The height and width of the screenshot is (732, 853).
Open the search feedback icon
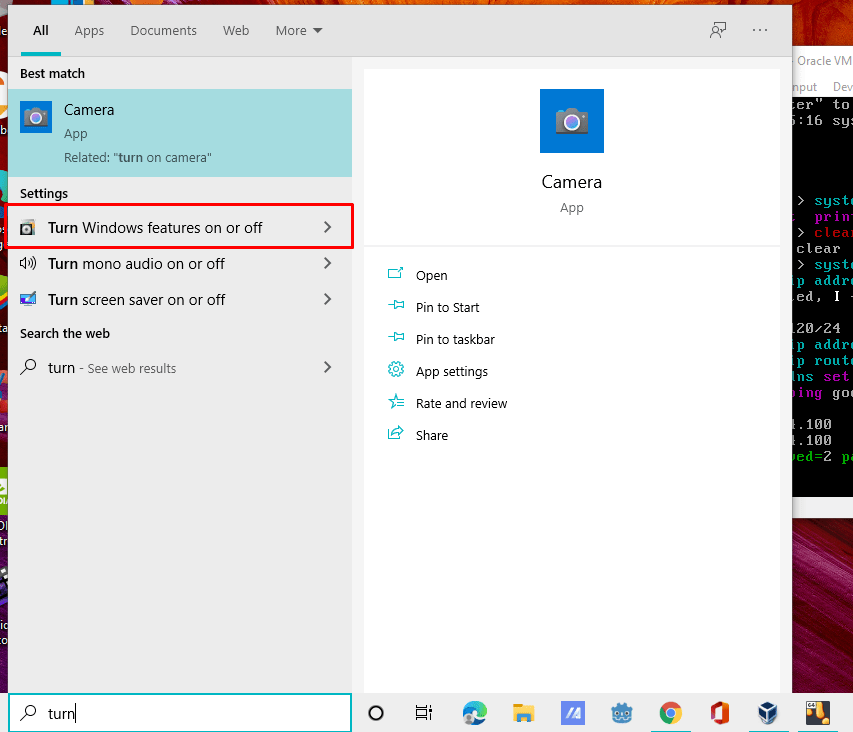pyautogui.click(x=717, y=30)
